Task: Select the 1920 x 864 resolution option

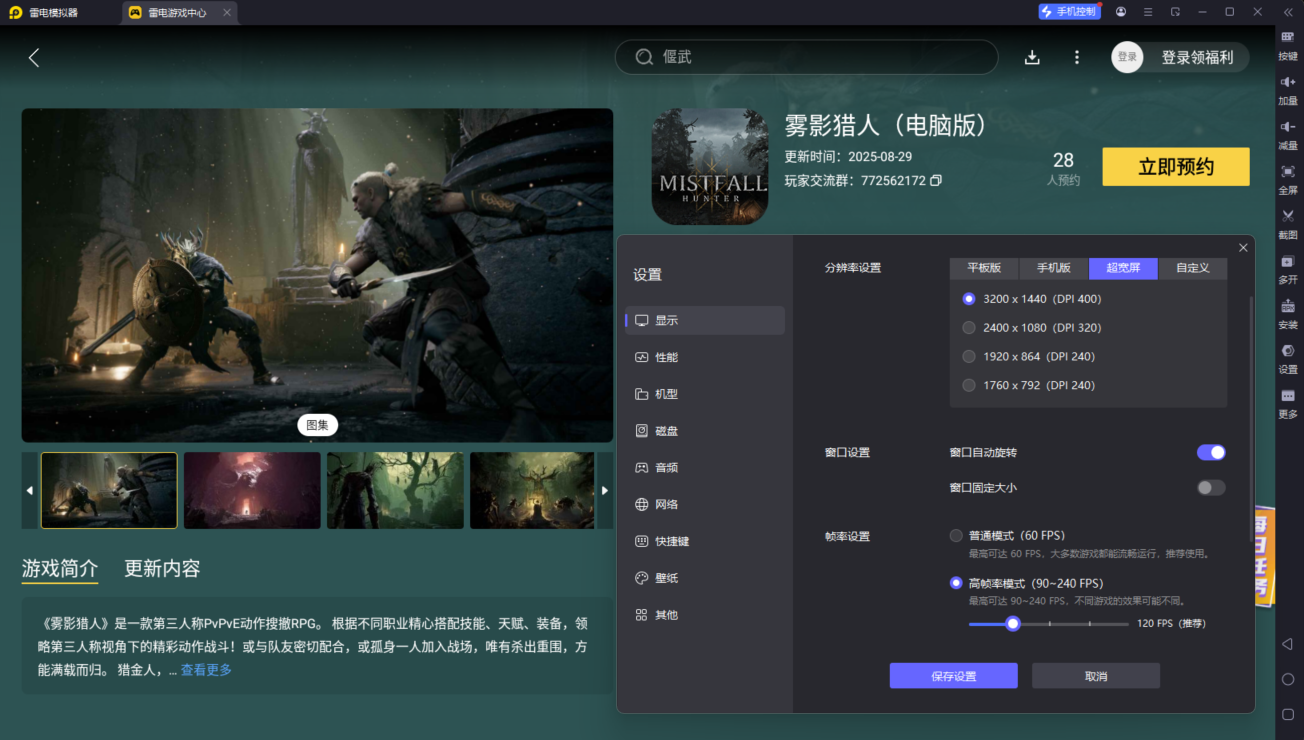Action: pyautogui.click(x=969, y=357)
